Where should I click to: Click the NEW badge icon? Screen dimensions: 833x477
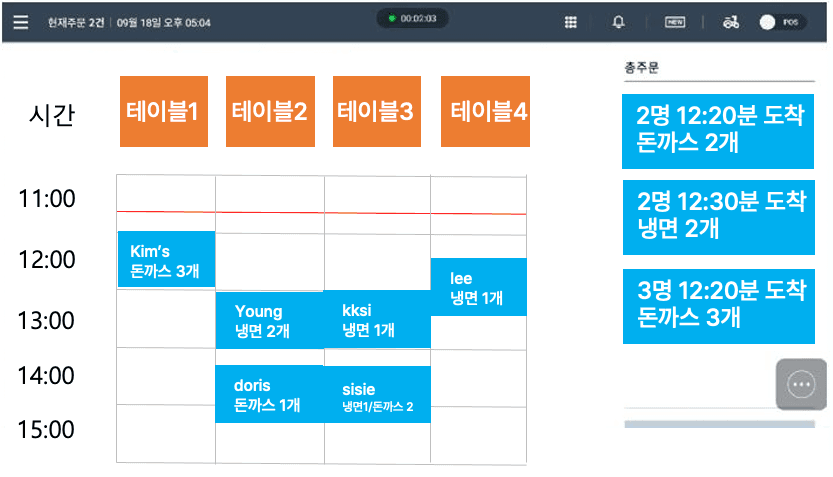(x=675, y=21)
